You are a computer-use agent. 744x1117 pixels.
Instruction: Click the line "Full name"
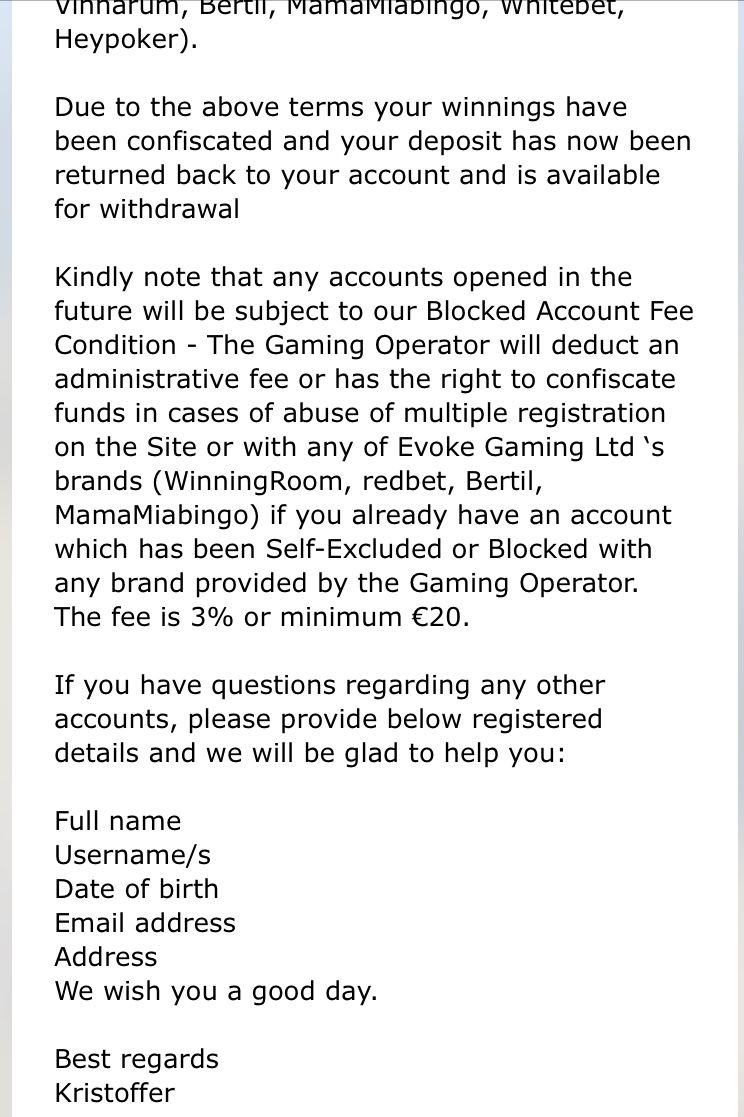click(118, 821)
